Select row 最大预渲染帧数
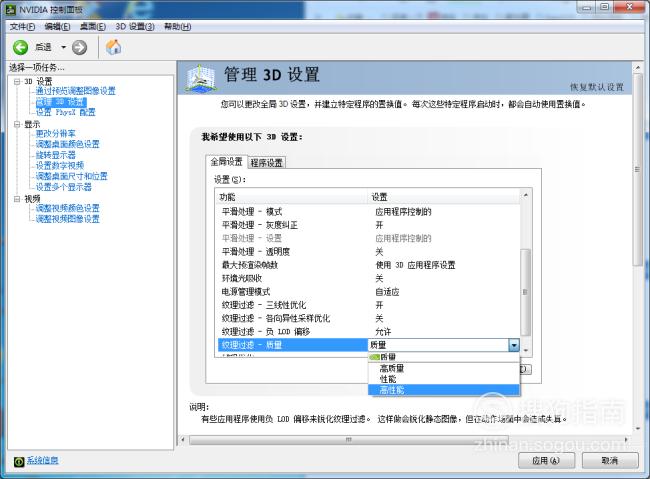This screenshot has width=650, height=479. click(x=369, y=265)
